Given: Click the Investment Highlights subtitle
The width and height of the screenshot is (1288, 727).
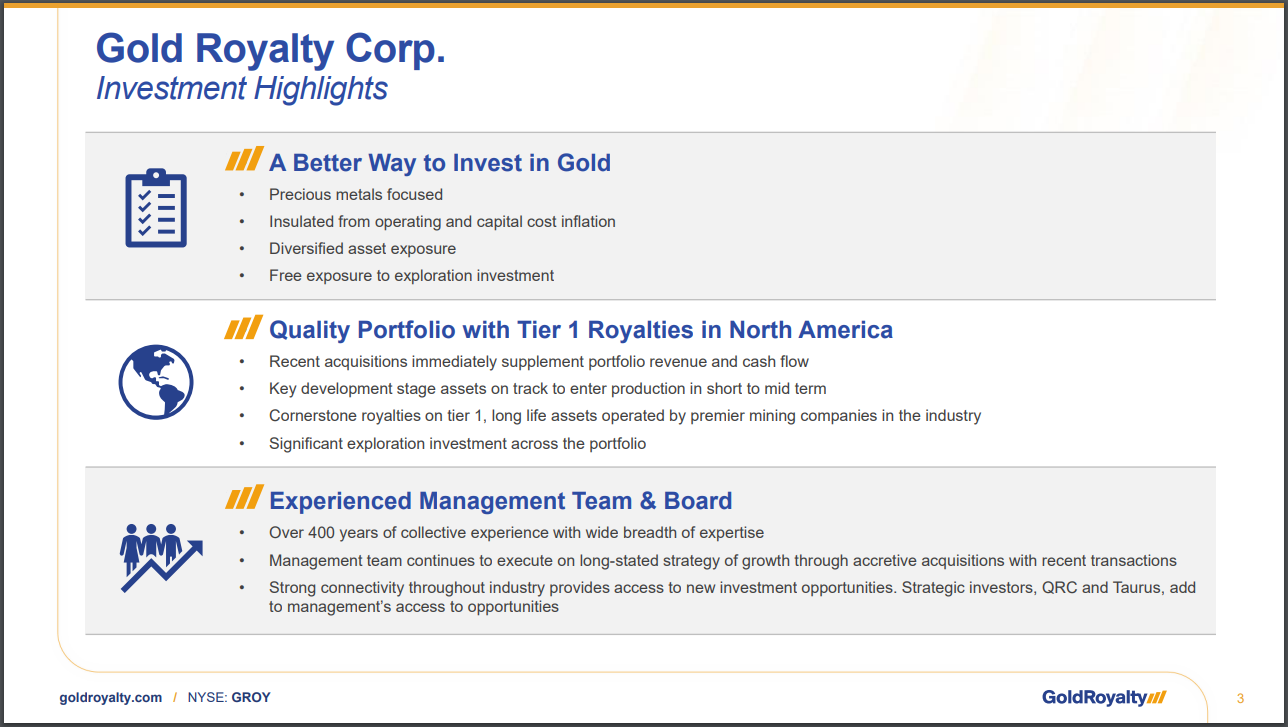Looking at the screenshot, I should coord(241,88).
